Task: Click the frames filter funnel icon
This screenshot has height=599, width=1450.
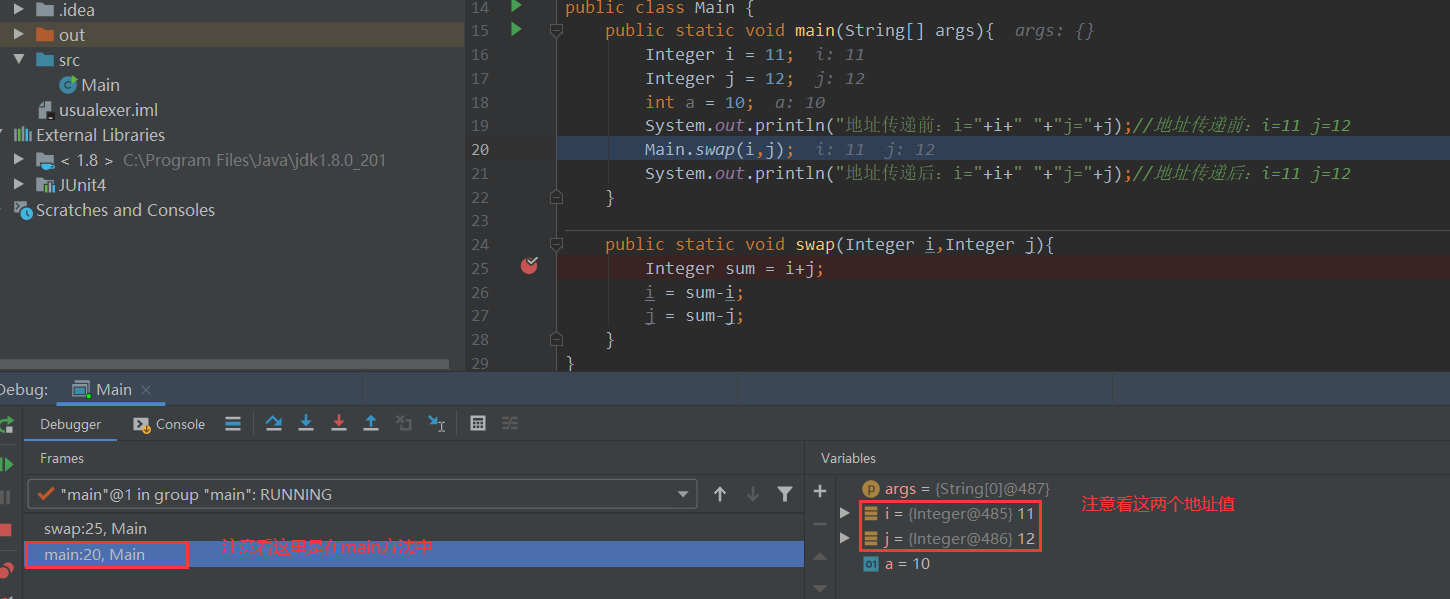Action: 785,494
